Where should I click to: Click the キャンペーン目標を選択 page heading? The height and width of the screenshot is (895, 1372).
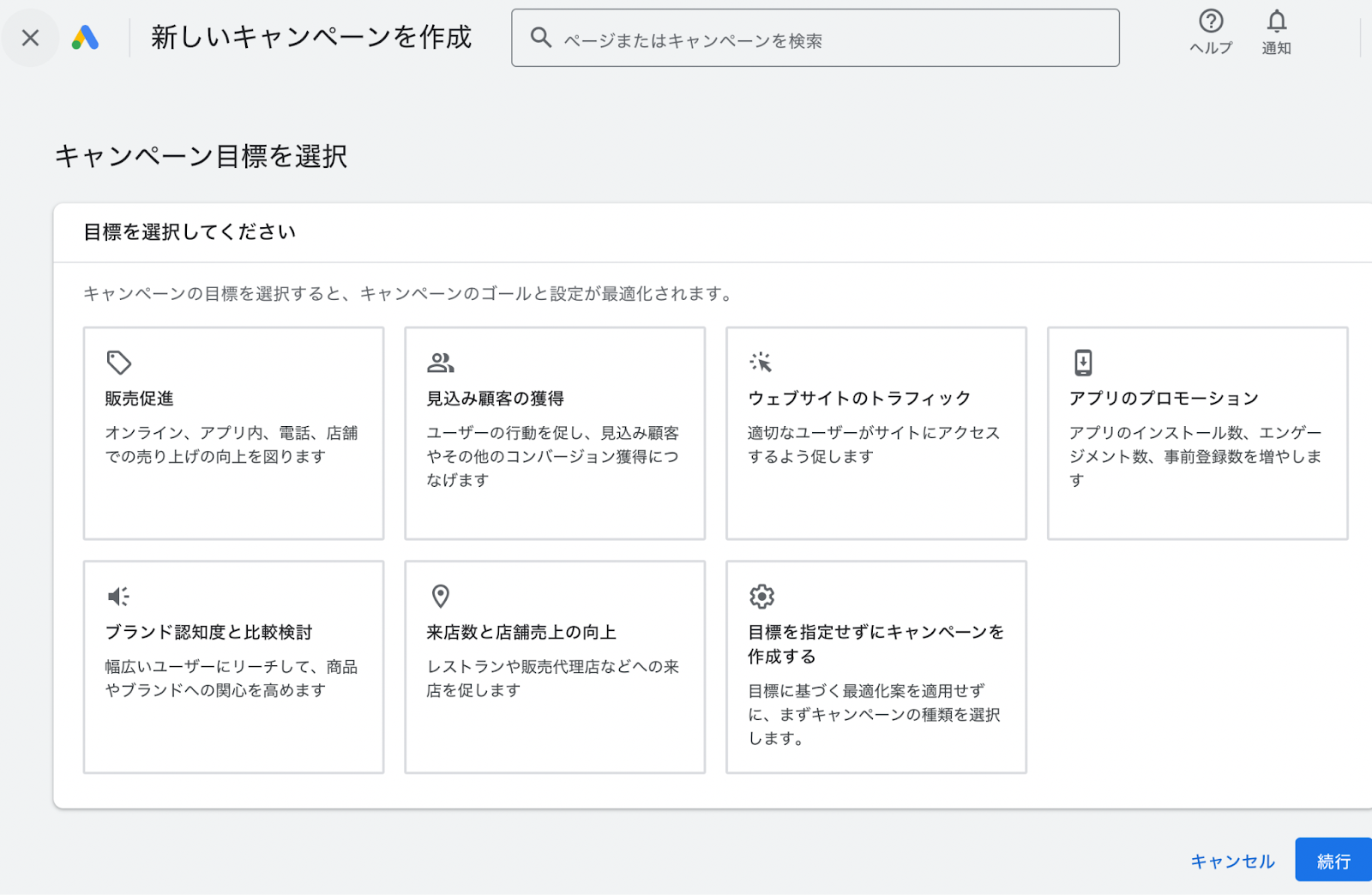[202, 157]
